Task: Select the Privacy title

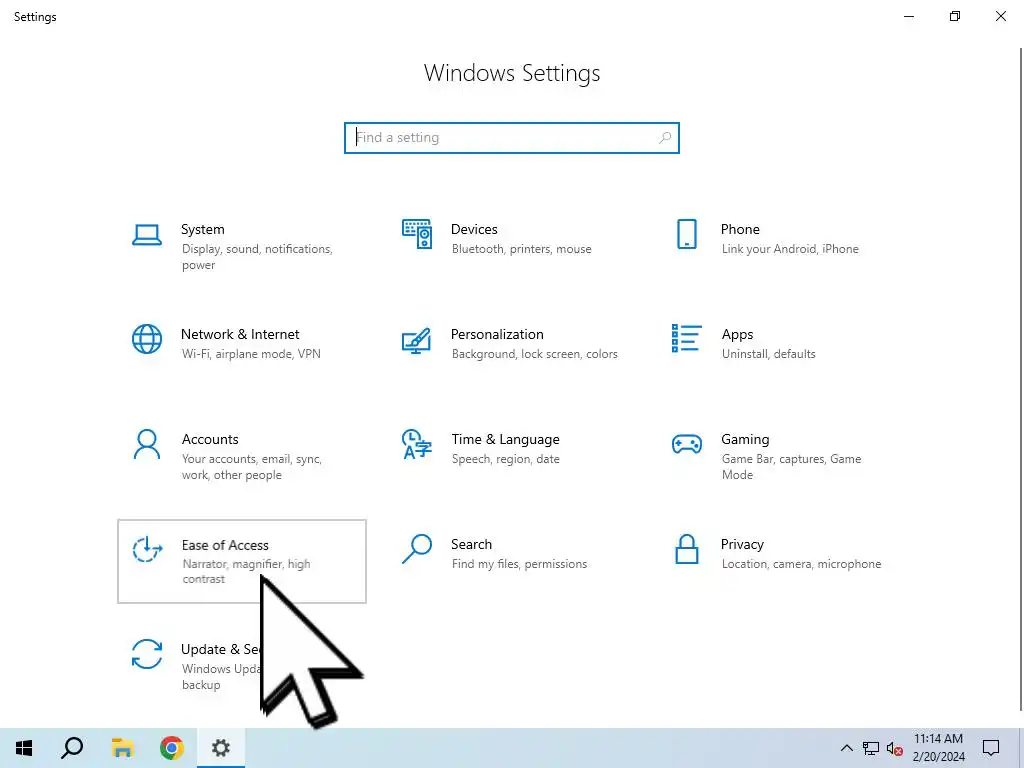Action: coord(742,544)
